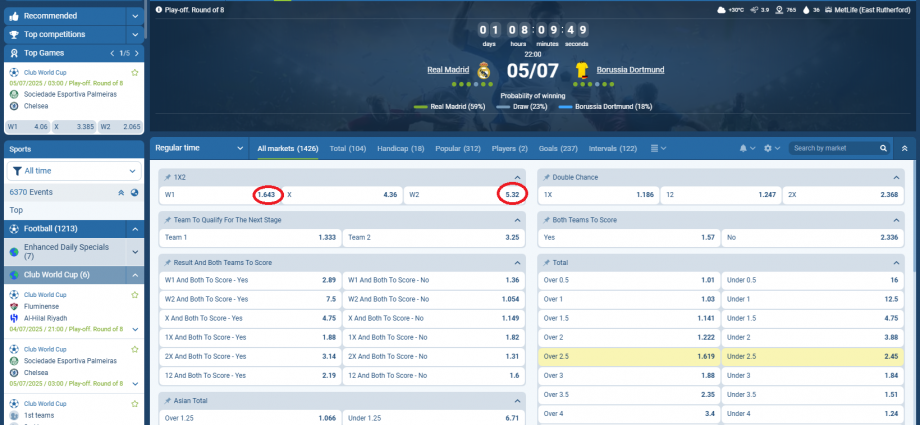Click the weather cloud icon in header
This screenshot has height=425, width=920.
click(722, 10)
